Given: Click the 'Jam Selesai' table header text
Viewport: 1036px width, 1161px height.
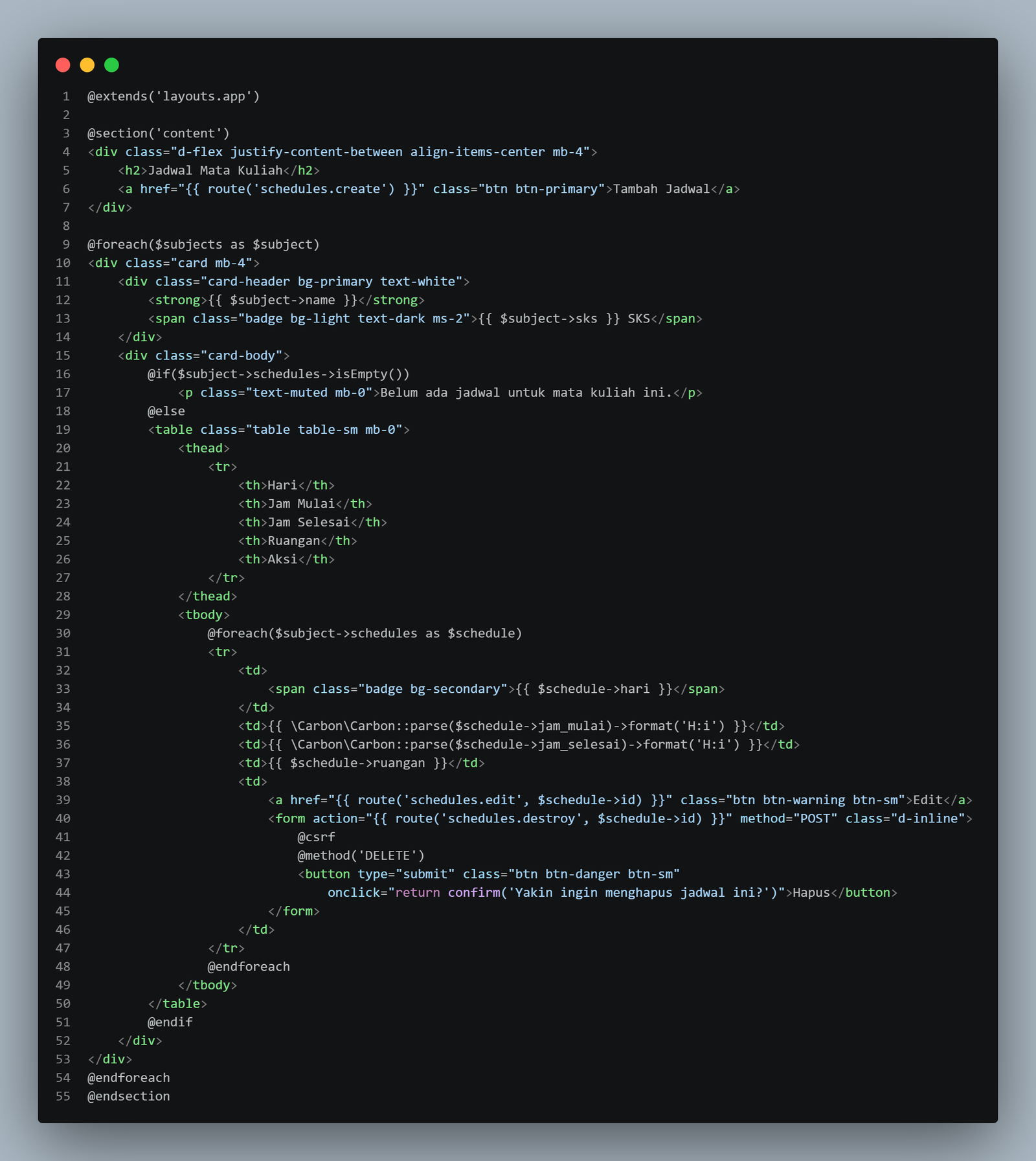Looking at the screenshot, I should 309,523.
